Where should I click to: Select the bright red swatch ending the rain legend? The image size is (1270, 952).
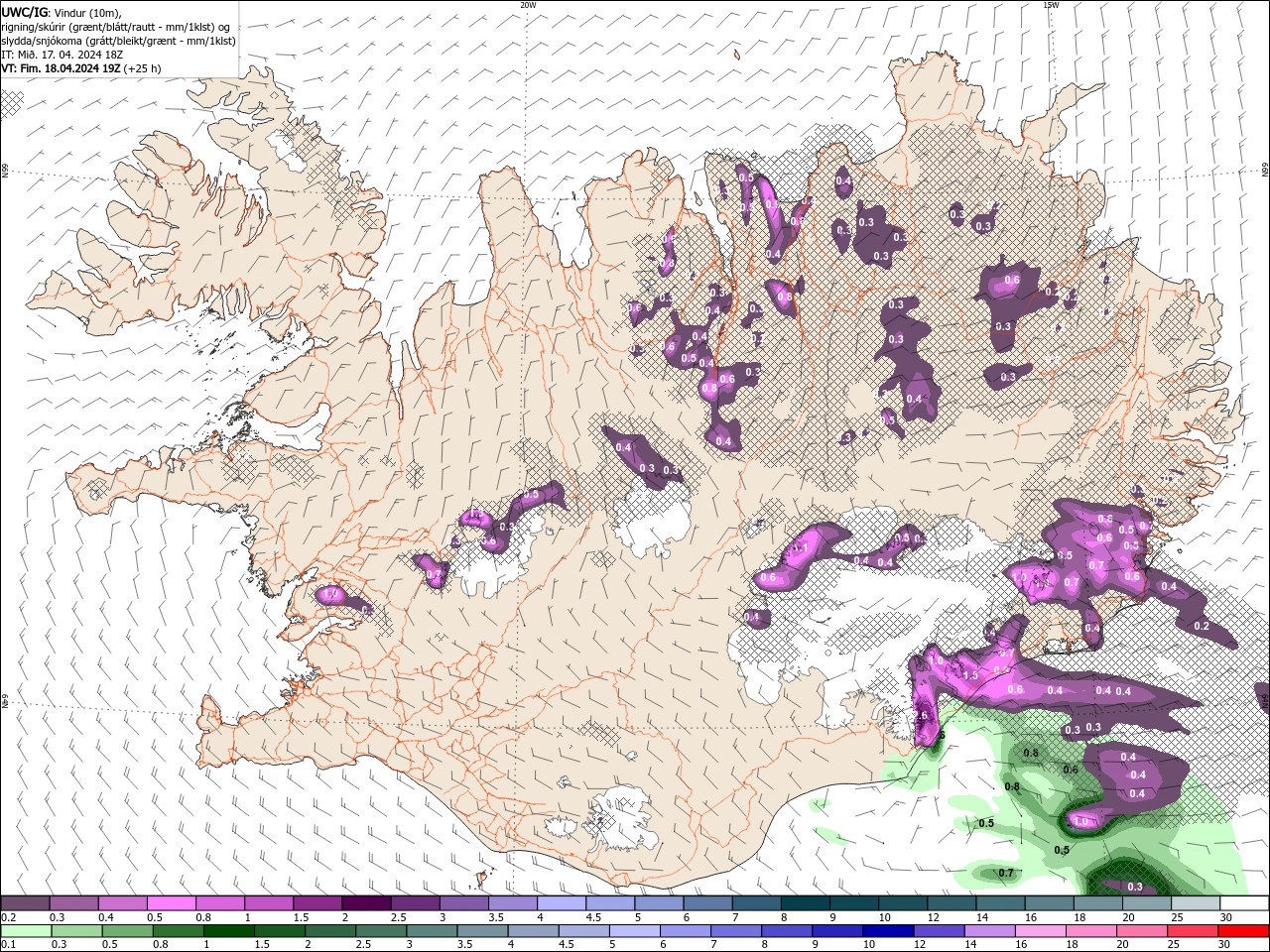(1244, 931)
